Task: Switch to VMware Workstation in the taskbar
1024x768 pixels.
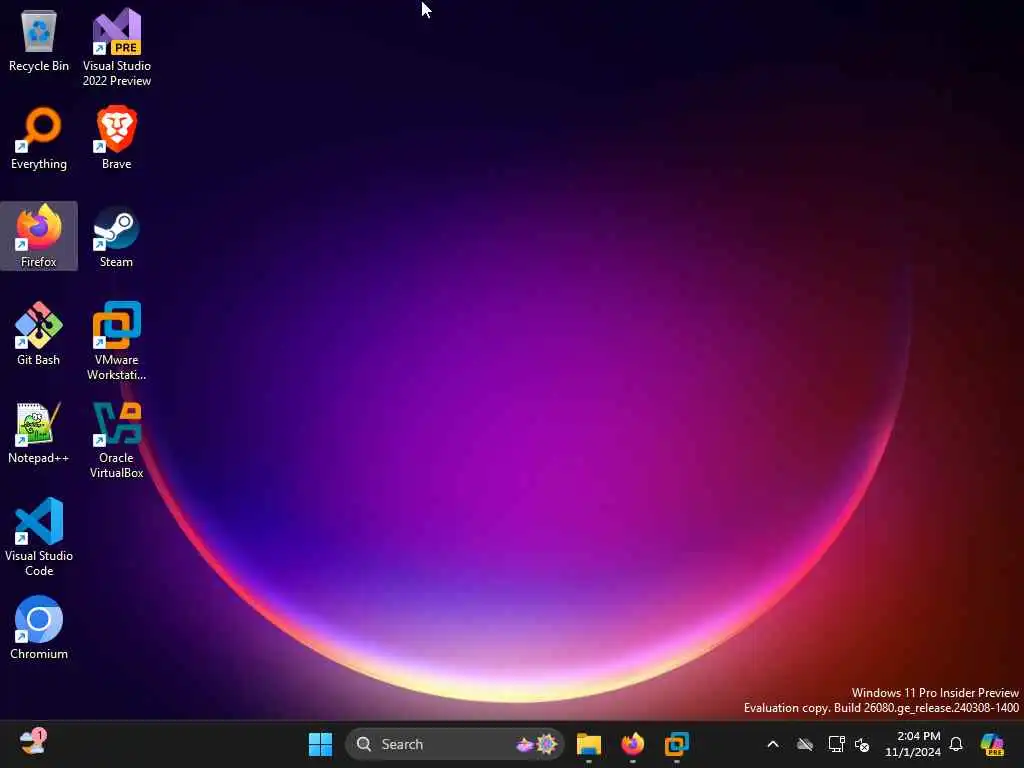Action: click(x=677, y=744)
